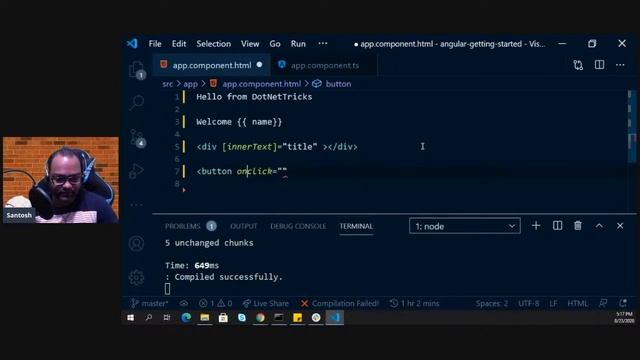Change encoding via UTF-8 status item
This screenshot has height=360, width=640.
point(529,303)
